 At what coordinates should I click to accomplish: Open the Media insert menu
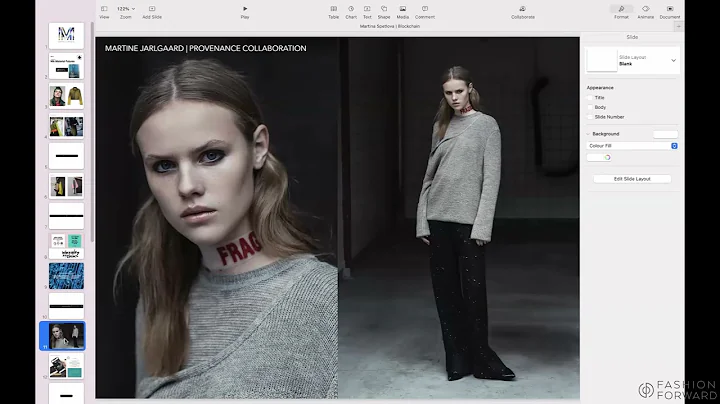pos(403,9)
